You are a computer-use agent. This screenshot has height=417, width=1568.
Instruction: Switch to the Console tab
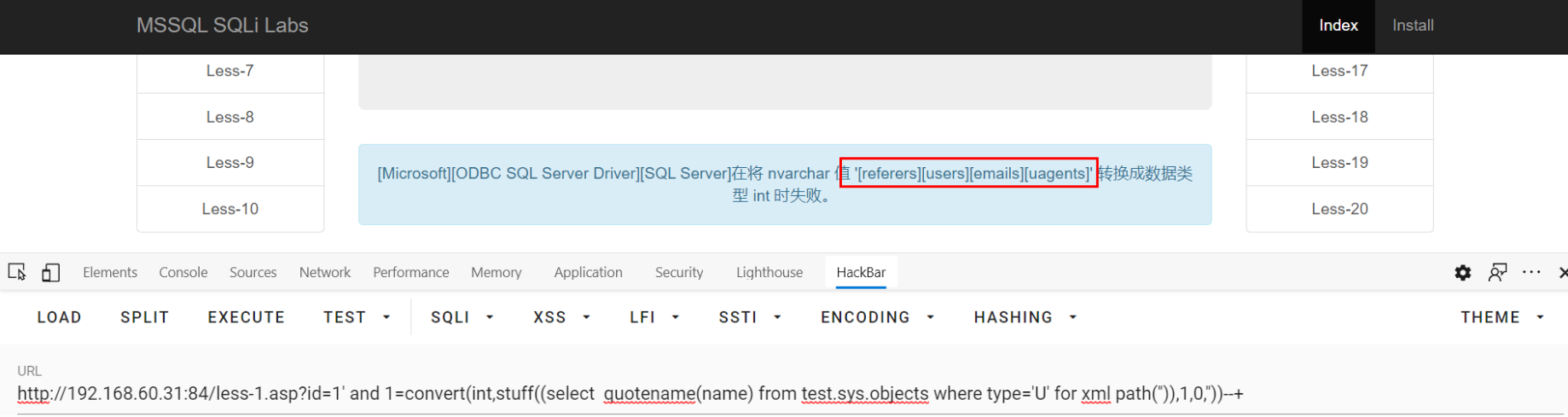183,272
